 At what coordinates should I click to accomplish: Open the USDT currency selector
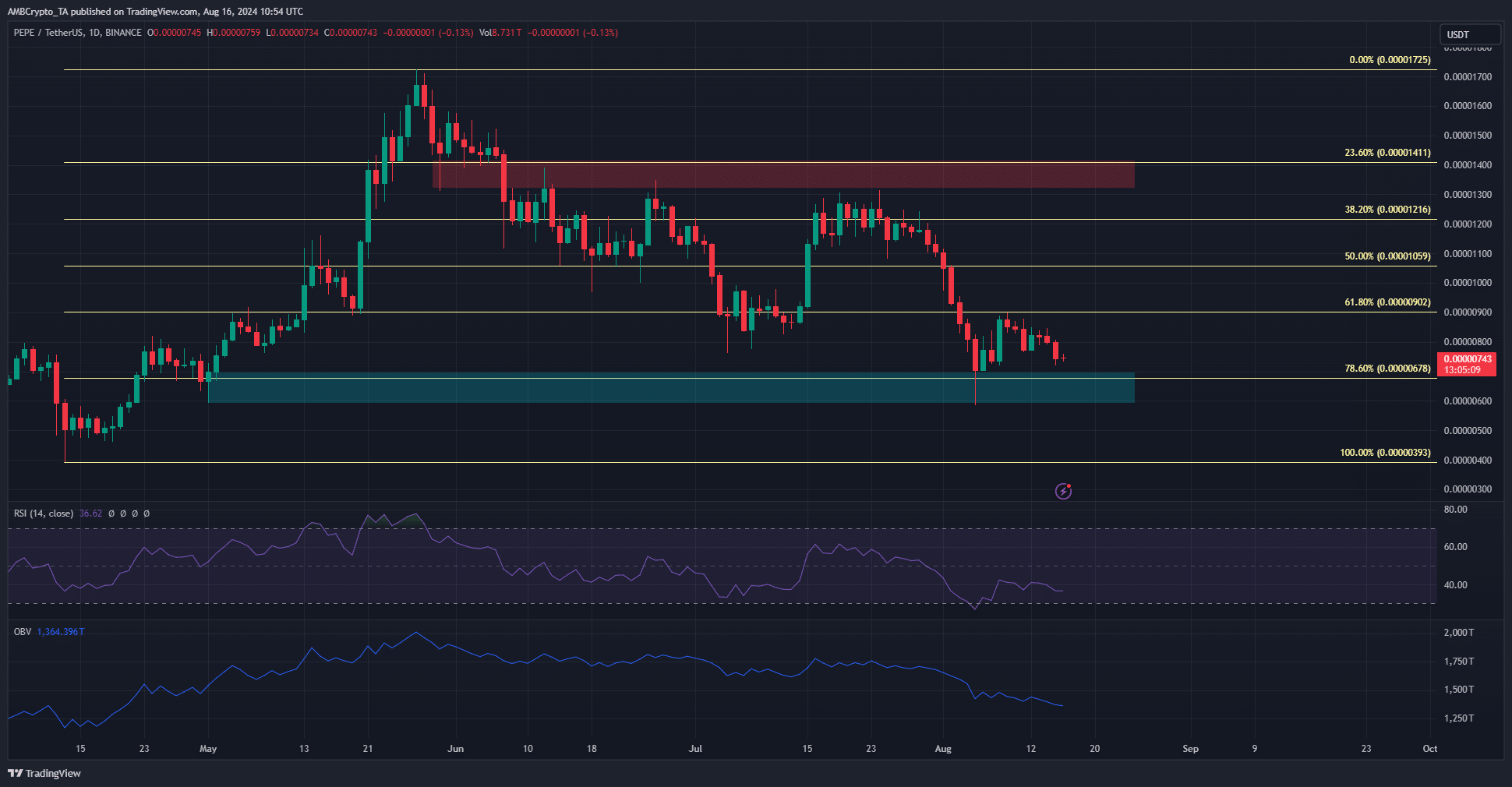point(1470,34)
